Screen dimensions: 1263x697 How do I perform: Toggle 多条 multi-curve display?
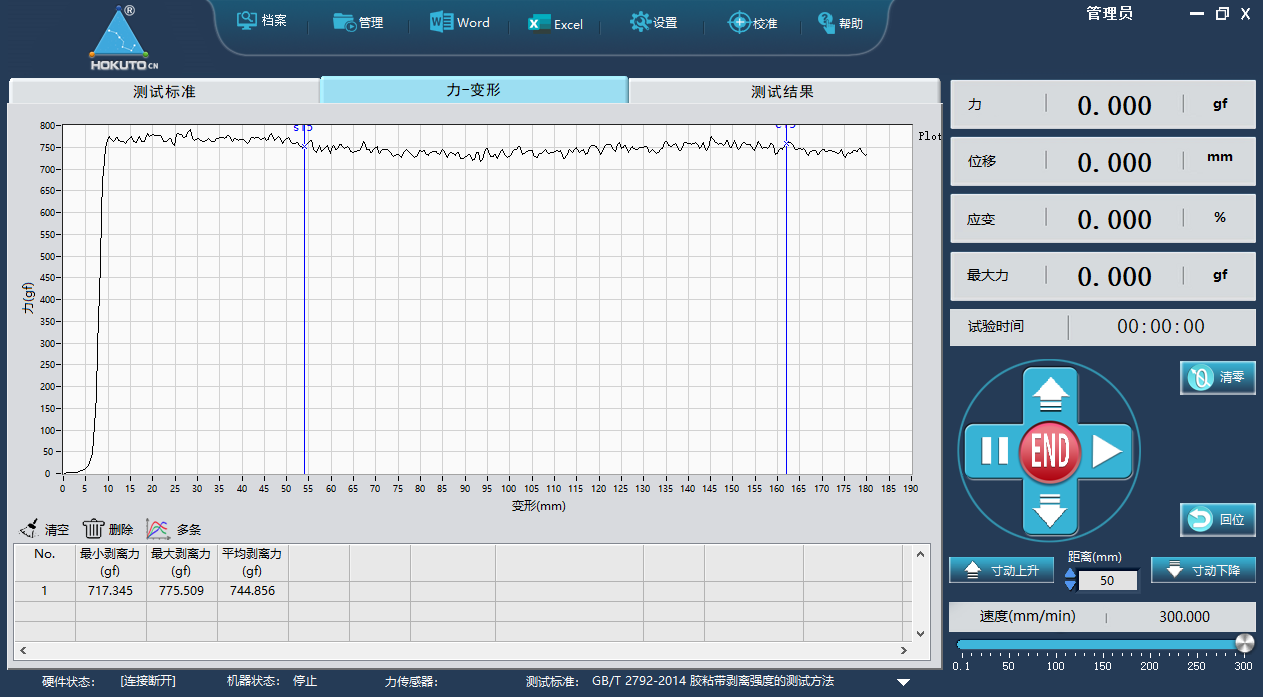tap(158, 529)
